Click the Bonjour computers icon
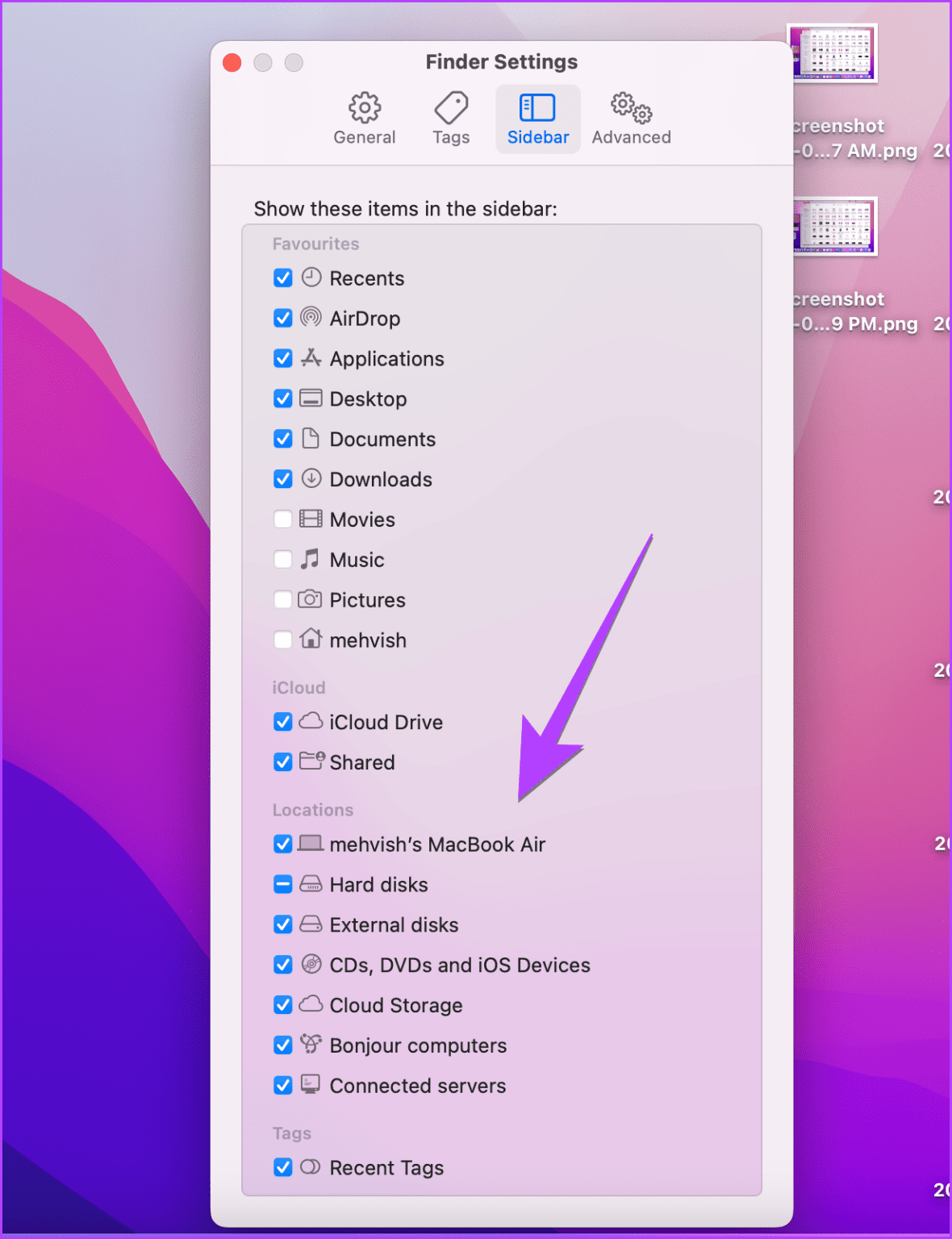 (311, 1045)
